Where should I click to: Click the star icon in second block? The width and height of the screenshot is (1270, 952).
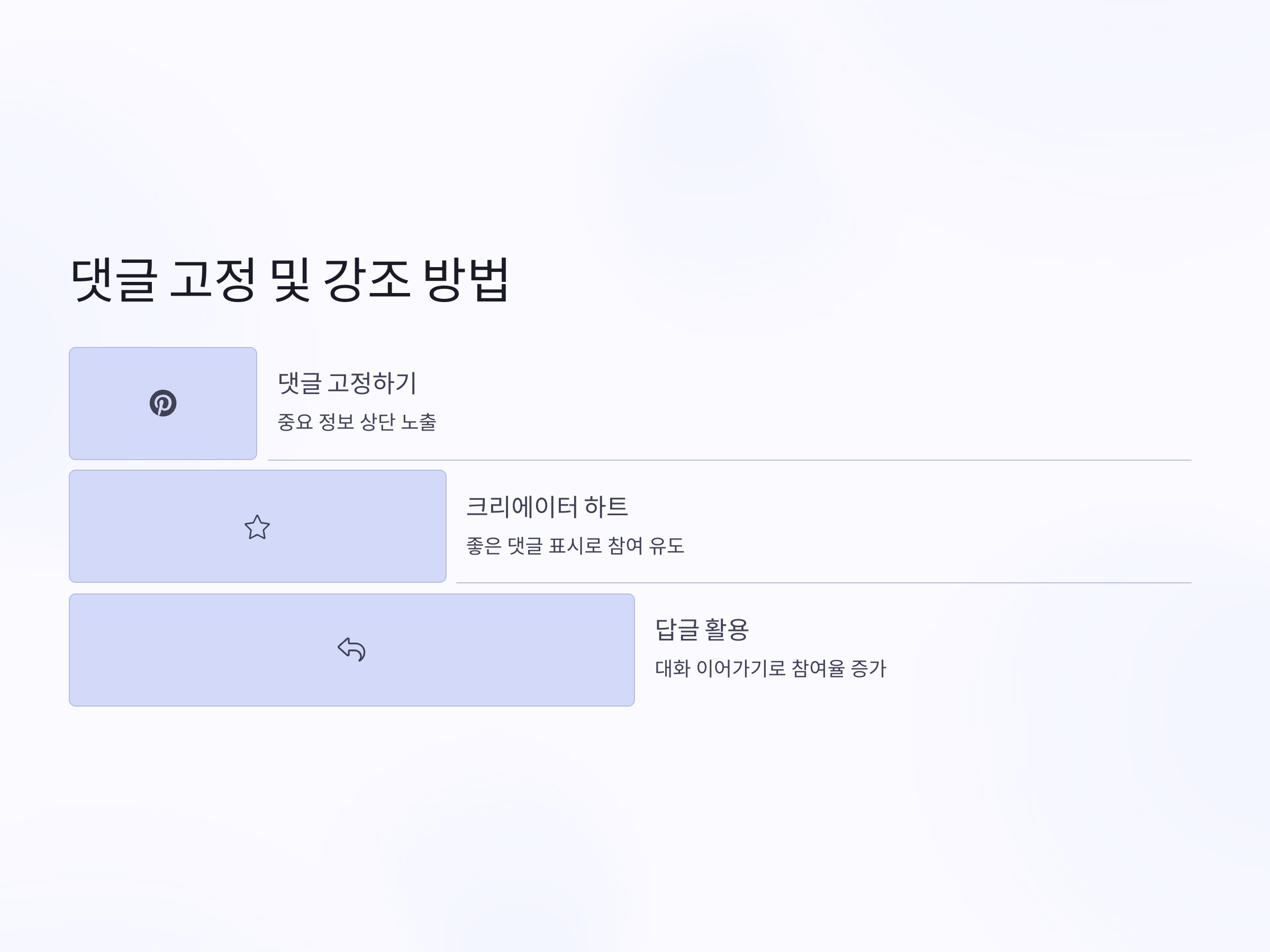click(257, 527)
